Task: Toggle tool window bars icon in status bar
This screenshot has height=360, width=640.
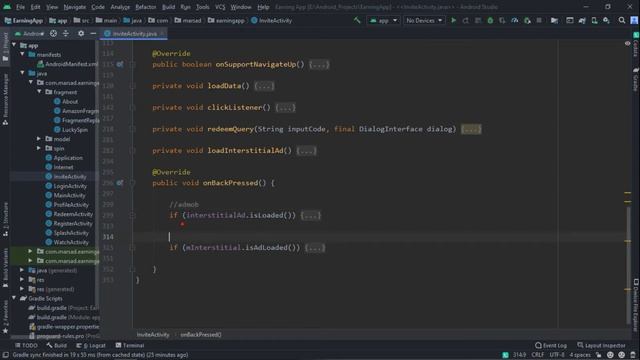Action: tap(6, 355)
